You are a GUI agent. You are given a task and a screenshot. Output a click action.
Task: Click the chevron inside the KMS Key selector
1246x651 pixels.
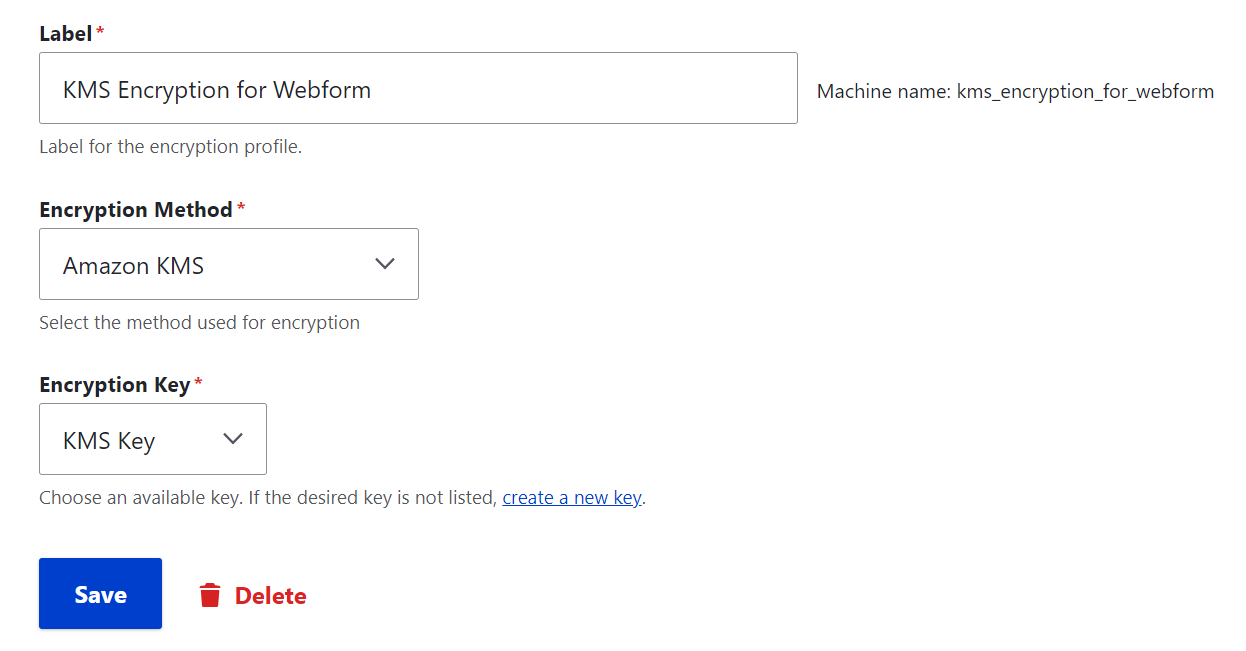[232, 438]
